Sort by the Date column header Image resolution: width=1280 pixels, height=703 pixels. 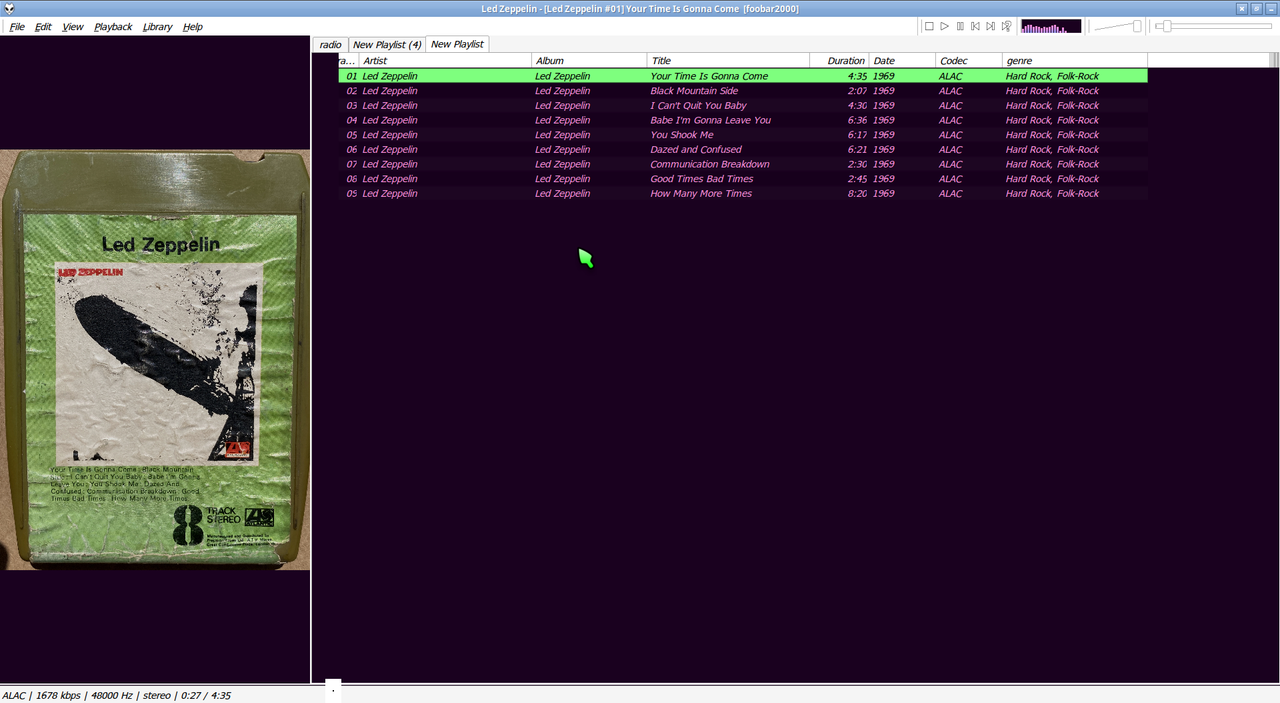pyautogui.click(x=902, y=61)
